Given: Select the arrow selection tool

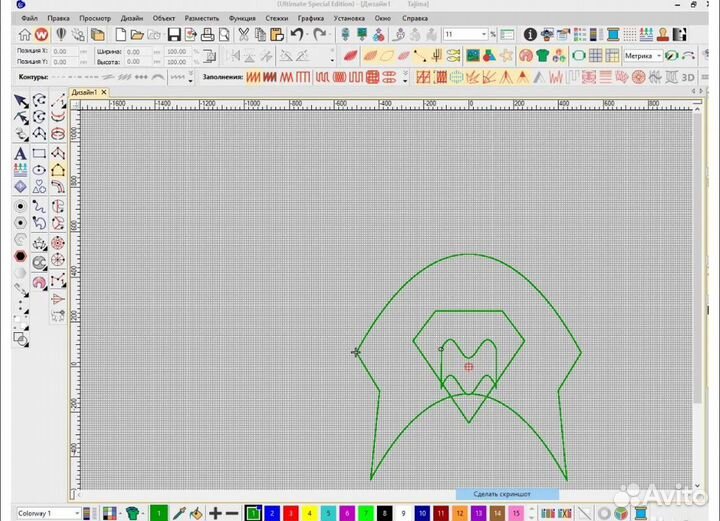Looking at the screenshot, I should pos(21,101).
